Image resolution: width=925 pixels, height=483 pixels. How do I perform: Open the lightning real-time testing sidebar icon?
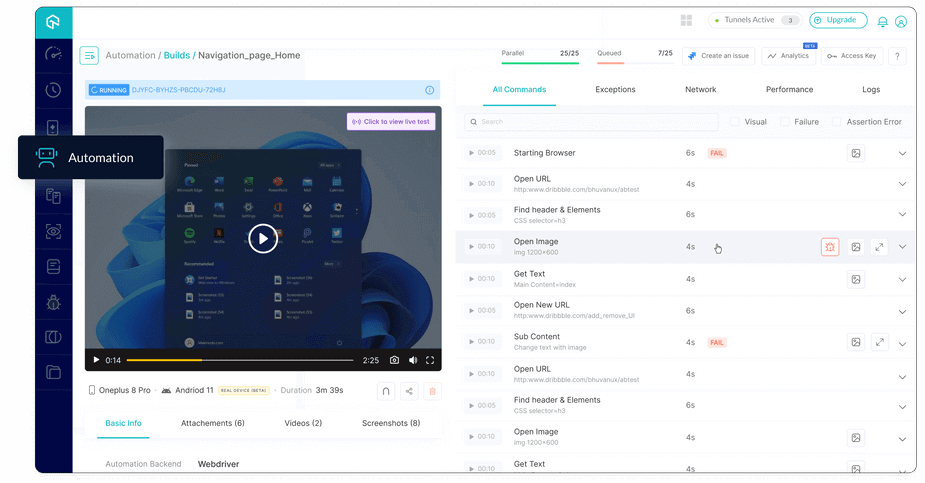pos(53,127)
